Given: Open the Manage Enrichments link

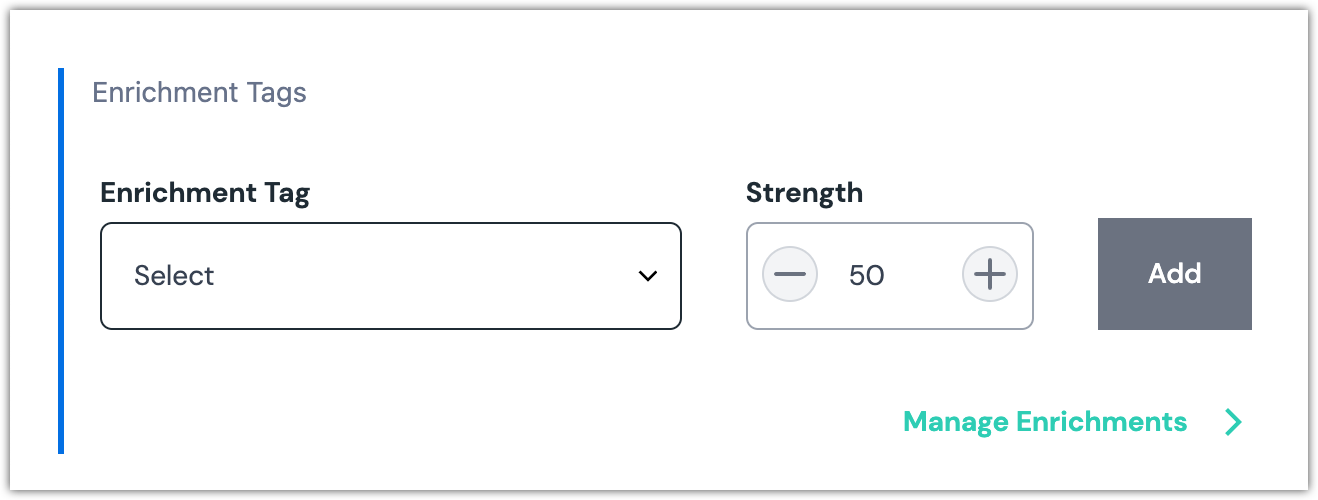Looking at the screenshot, I should (1044, 422).
